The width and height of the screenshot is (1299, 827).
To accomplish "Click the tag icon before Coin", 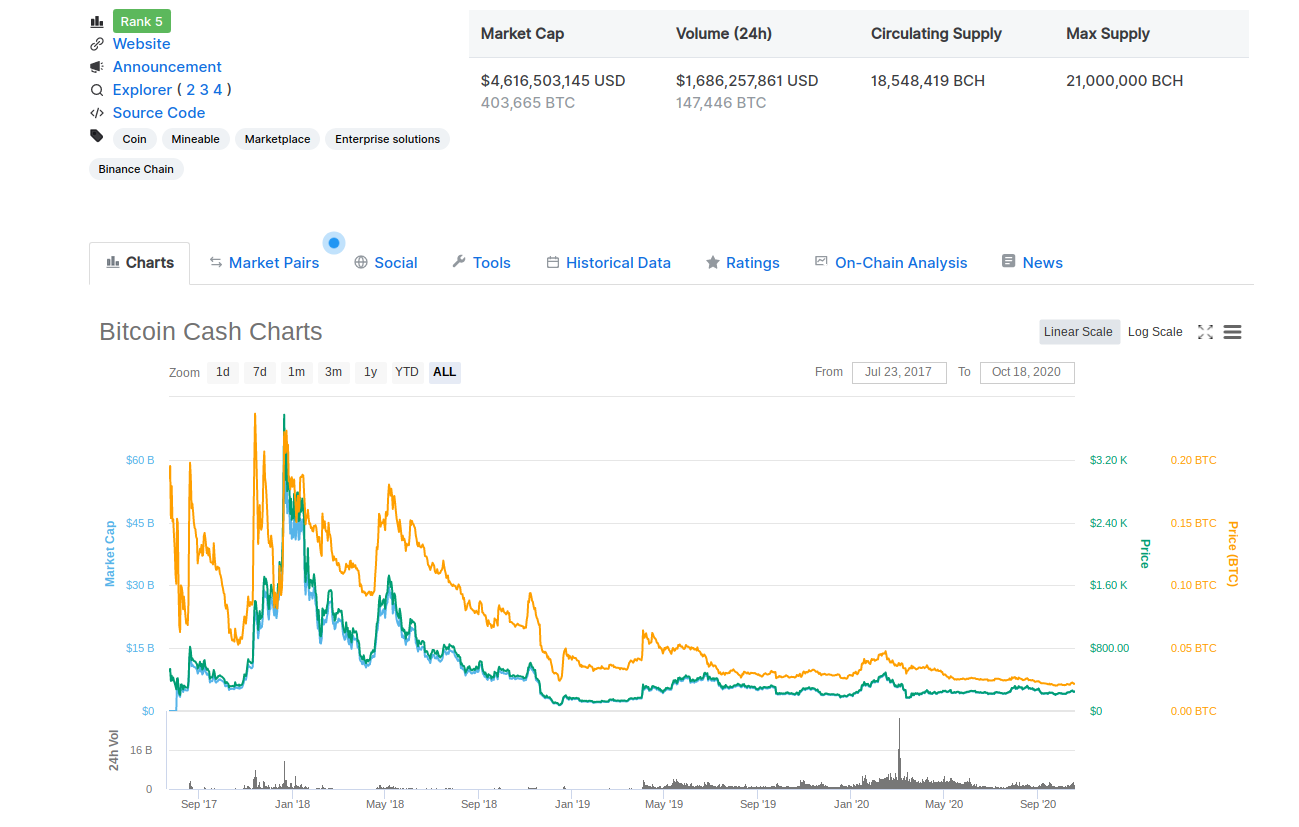I will pos(96,136).
